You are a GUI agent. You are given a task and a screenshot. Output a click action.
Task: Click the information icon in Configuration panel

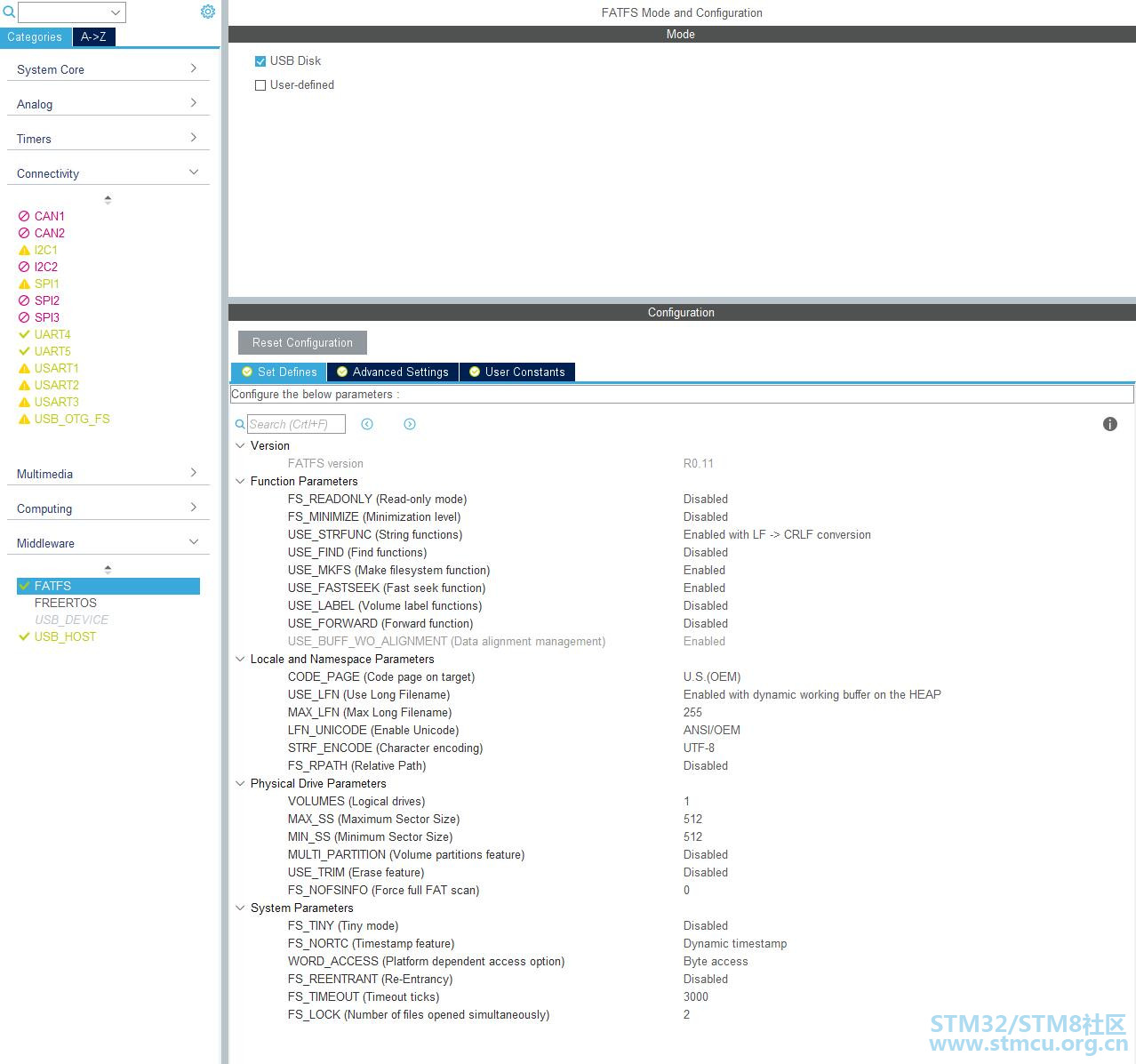click(1109, 424)
